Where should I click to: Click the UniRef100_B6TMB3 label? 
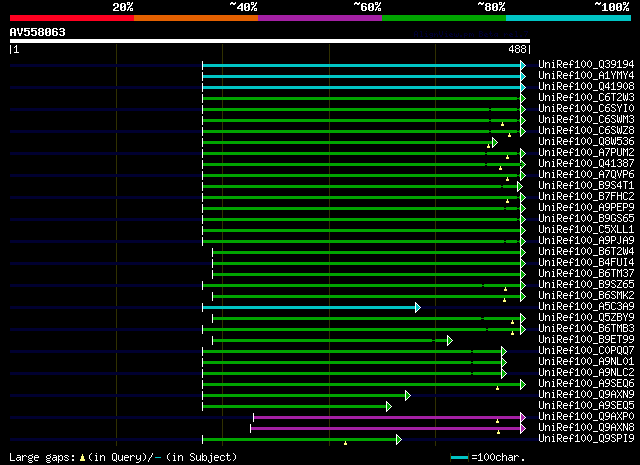coord(586,329)
